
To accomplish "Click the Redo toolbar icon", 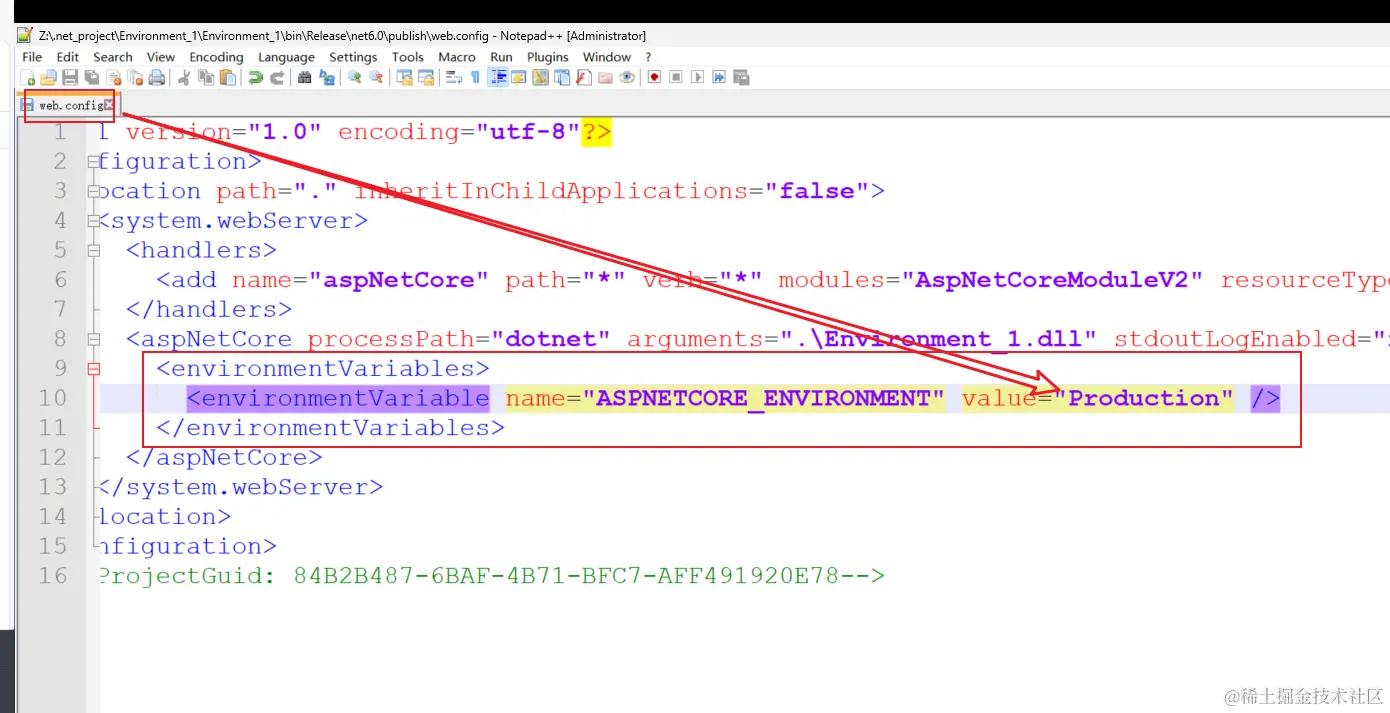I will click(278, 77).
